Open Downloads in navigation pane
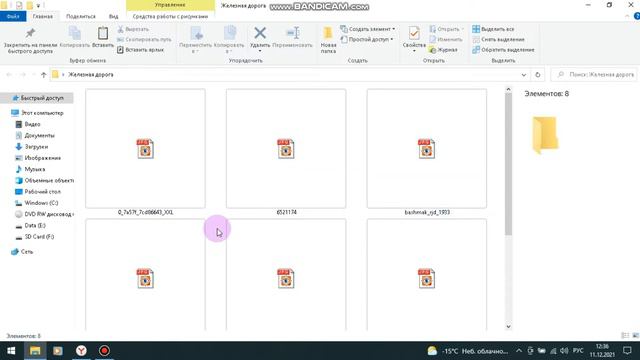The height and width of the screenshot is (360, 640). (31, 147)
